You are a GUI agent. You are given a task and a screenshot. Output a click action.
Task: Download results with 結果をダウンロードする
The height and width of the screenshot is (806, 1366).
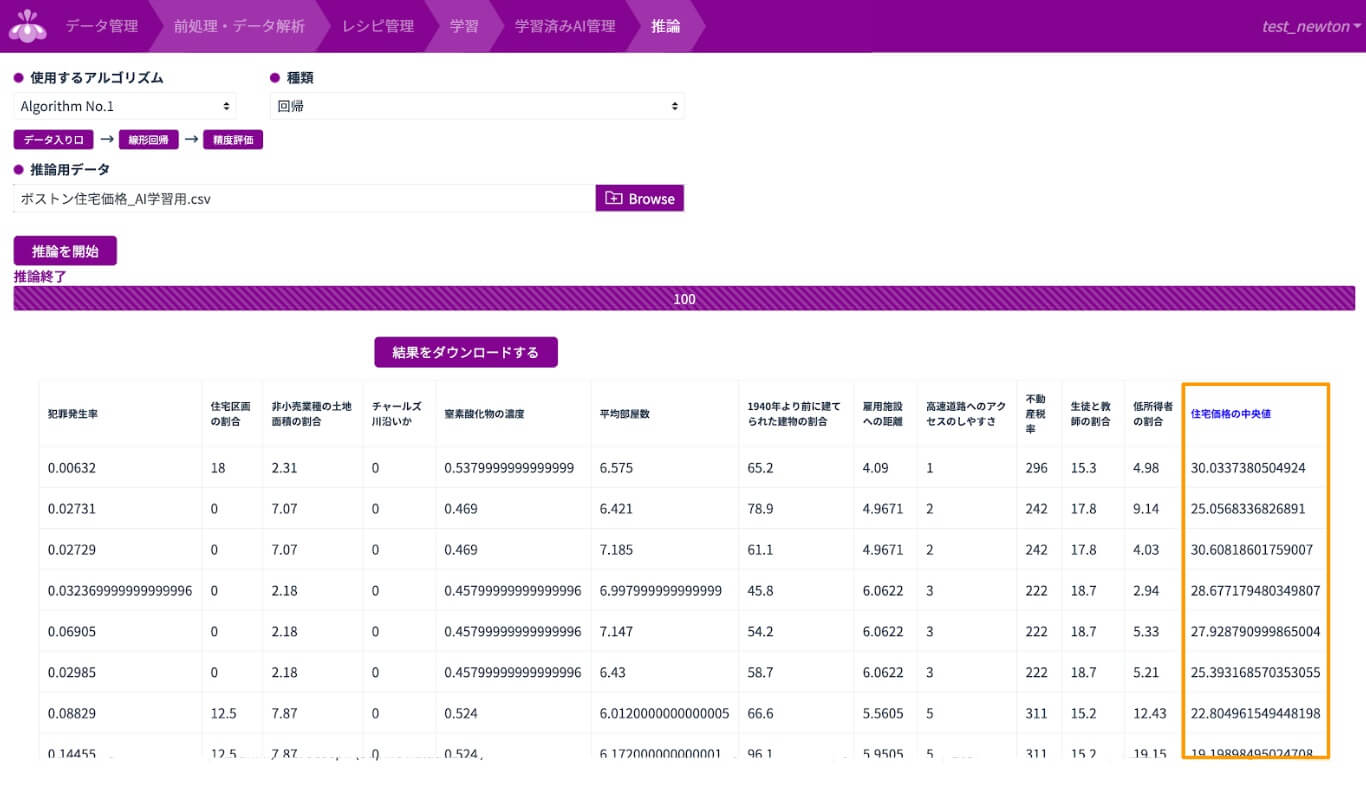tap(466, 352)
